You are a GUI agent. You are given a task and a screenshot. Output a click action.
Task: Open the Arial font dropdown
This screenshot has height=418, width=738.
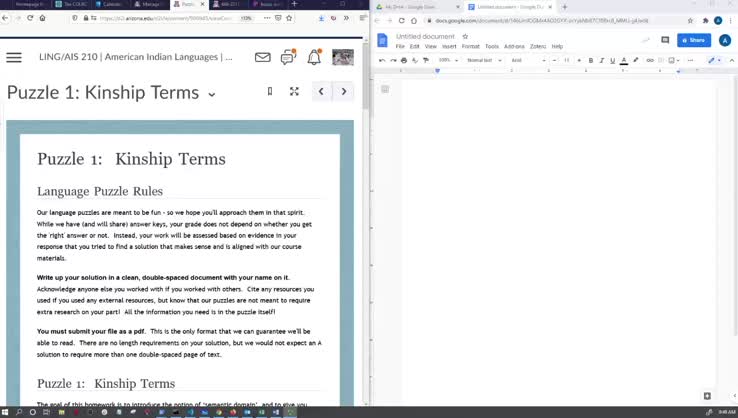pos(528,60)
